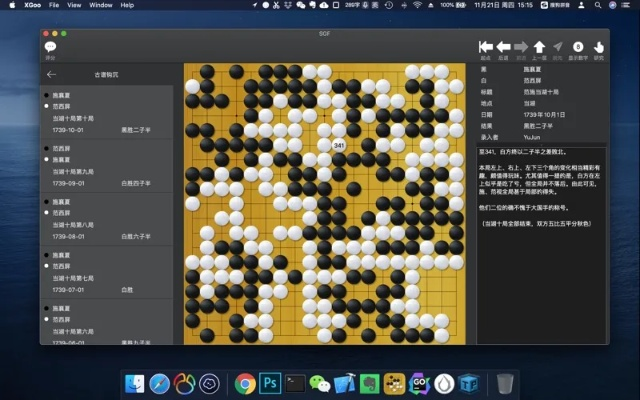
Task: Open the Apple menu
Action: tap(12, 5)
